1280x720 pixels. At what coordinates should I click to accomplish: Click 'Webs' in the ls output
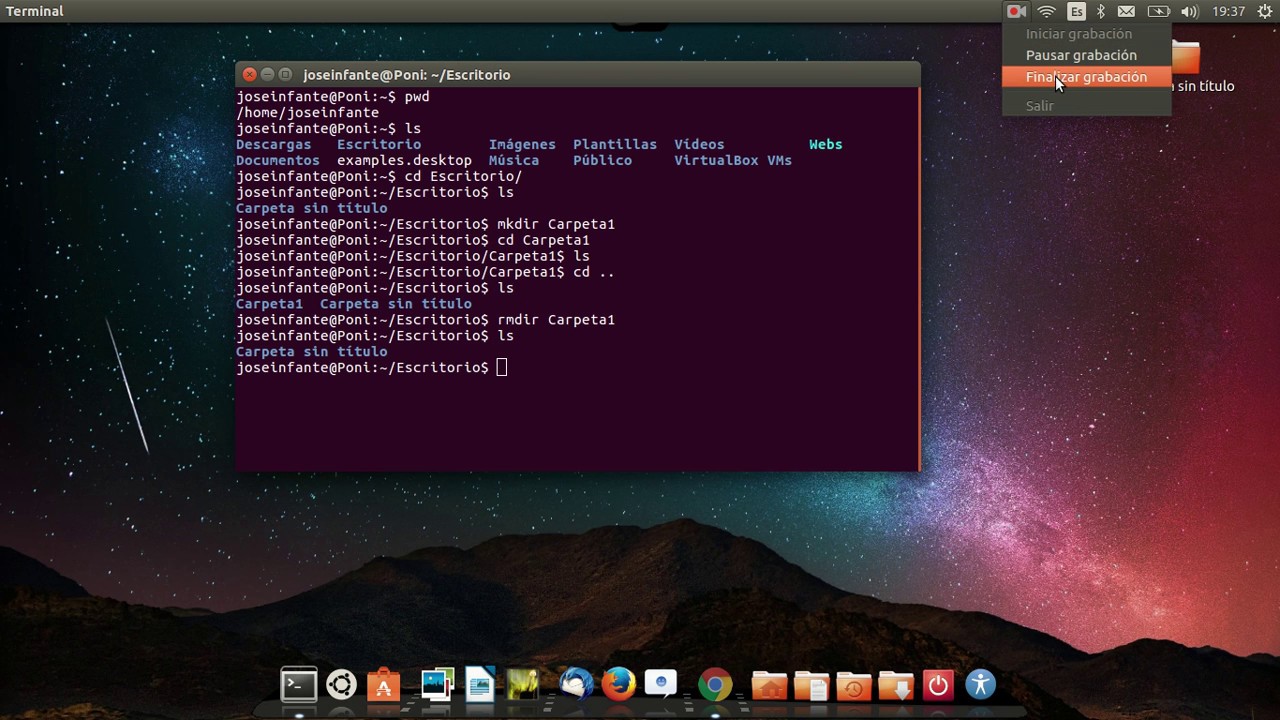826,144
